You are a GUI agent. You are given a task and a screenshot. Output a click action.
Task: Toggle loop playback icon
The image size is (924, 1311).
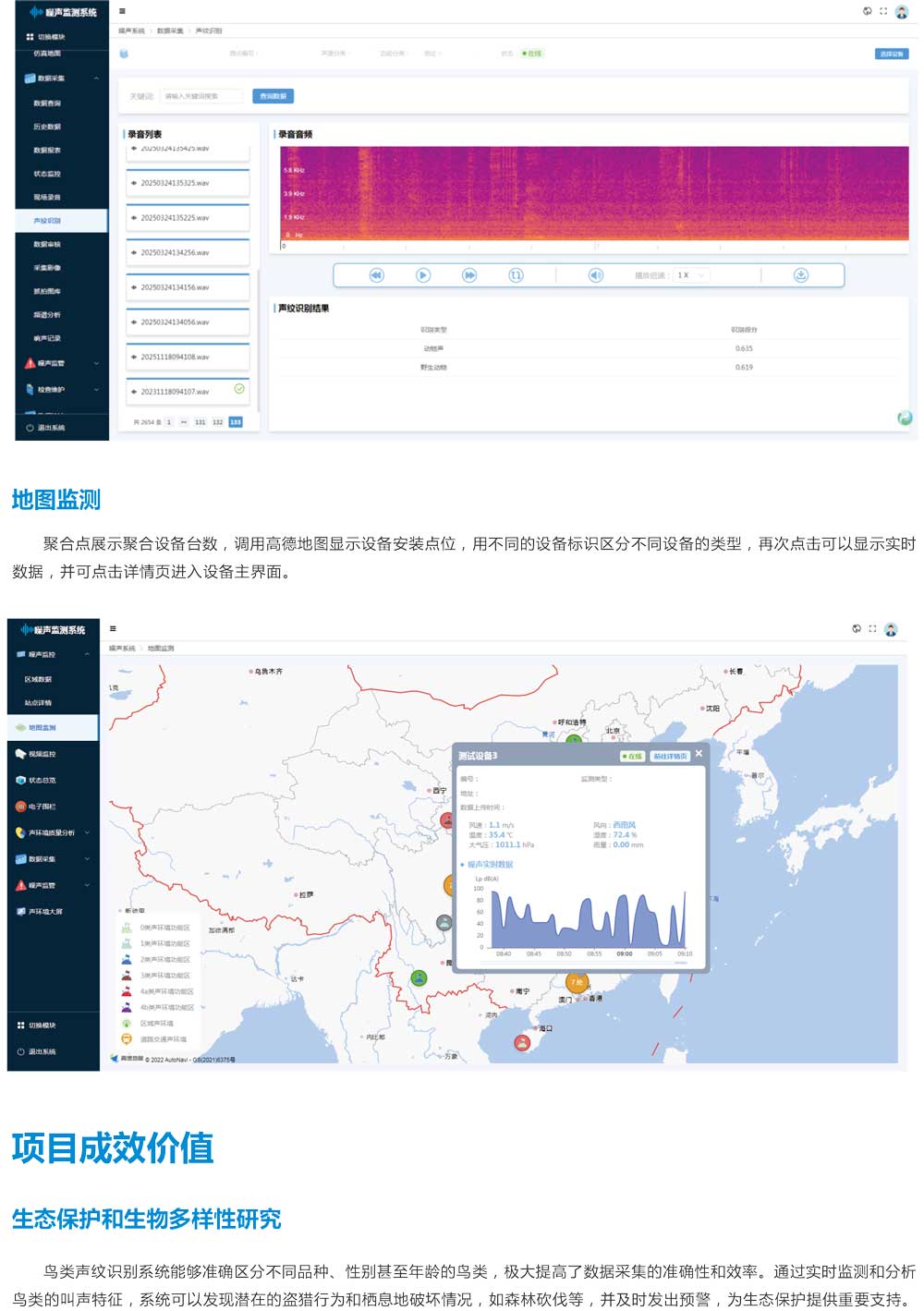[516, 275]
